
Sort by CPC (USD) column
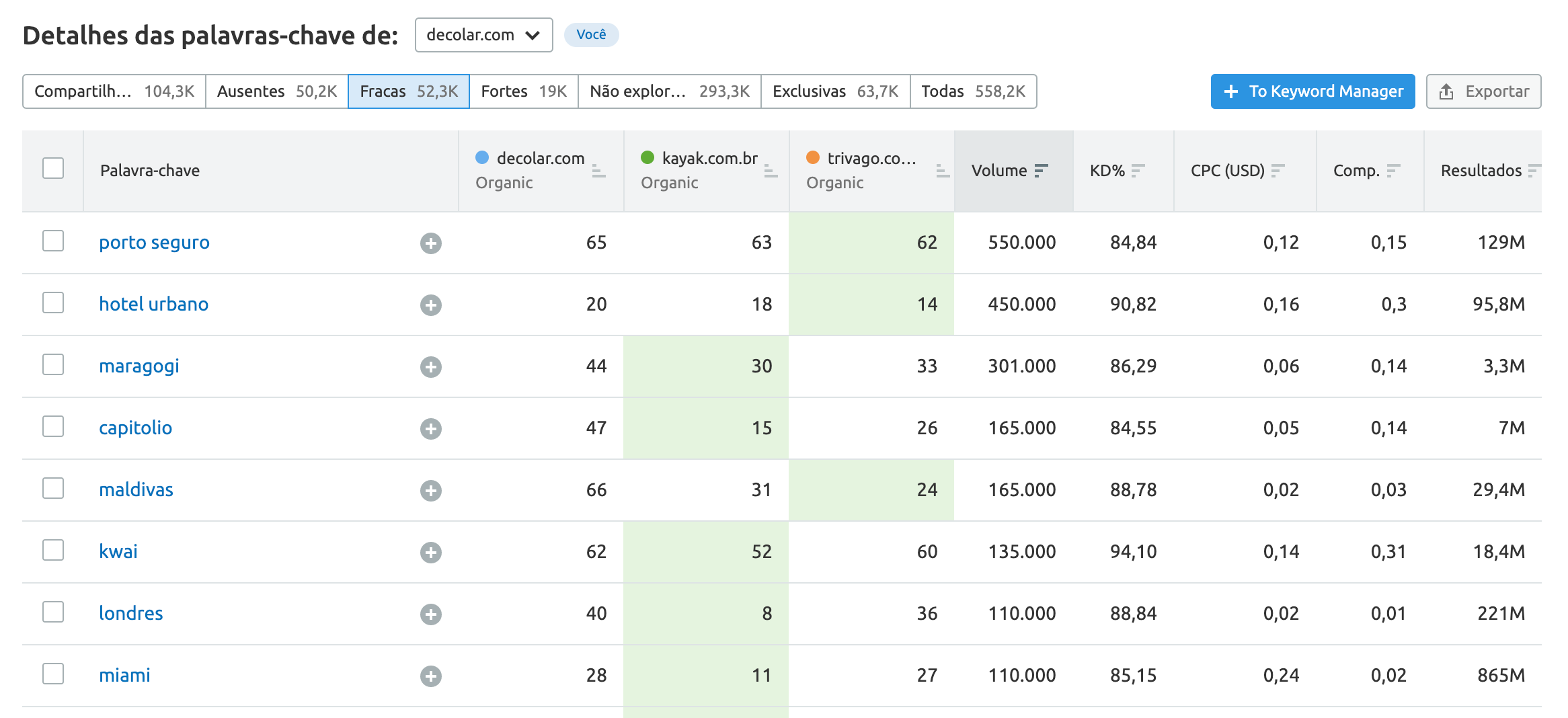[x=1278, y=171]
